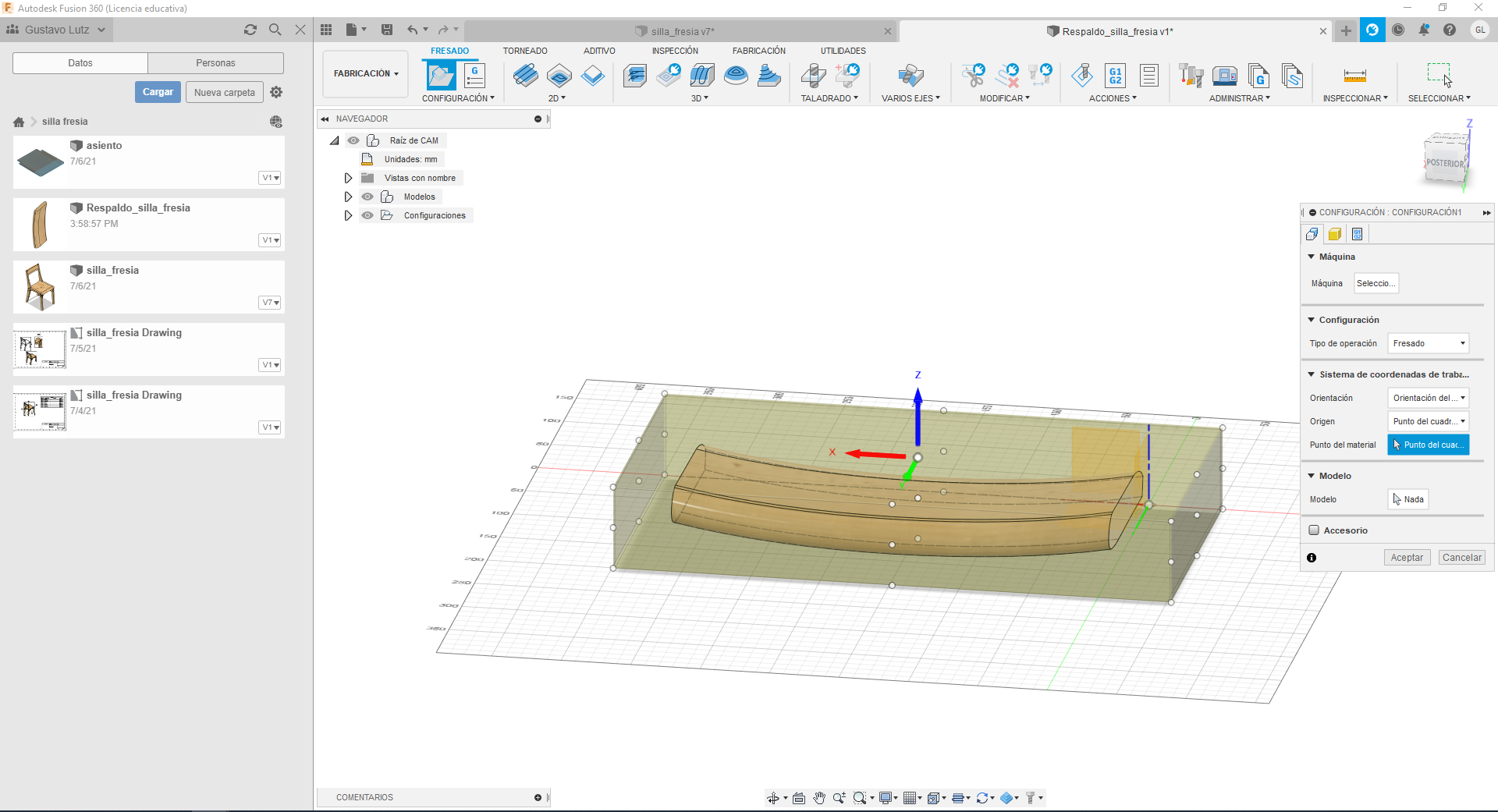Click the Measure icon in INSPECCIONAR
Viewport: 1498px width, 812px height.
[x=1355, y=76]
